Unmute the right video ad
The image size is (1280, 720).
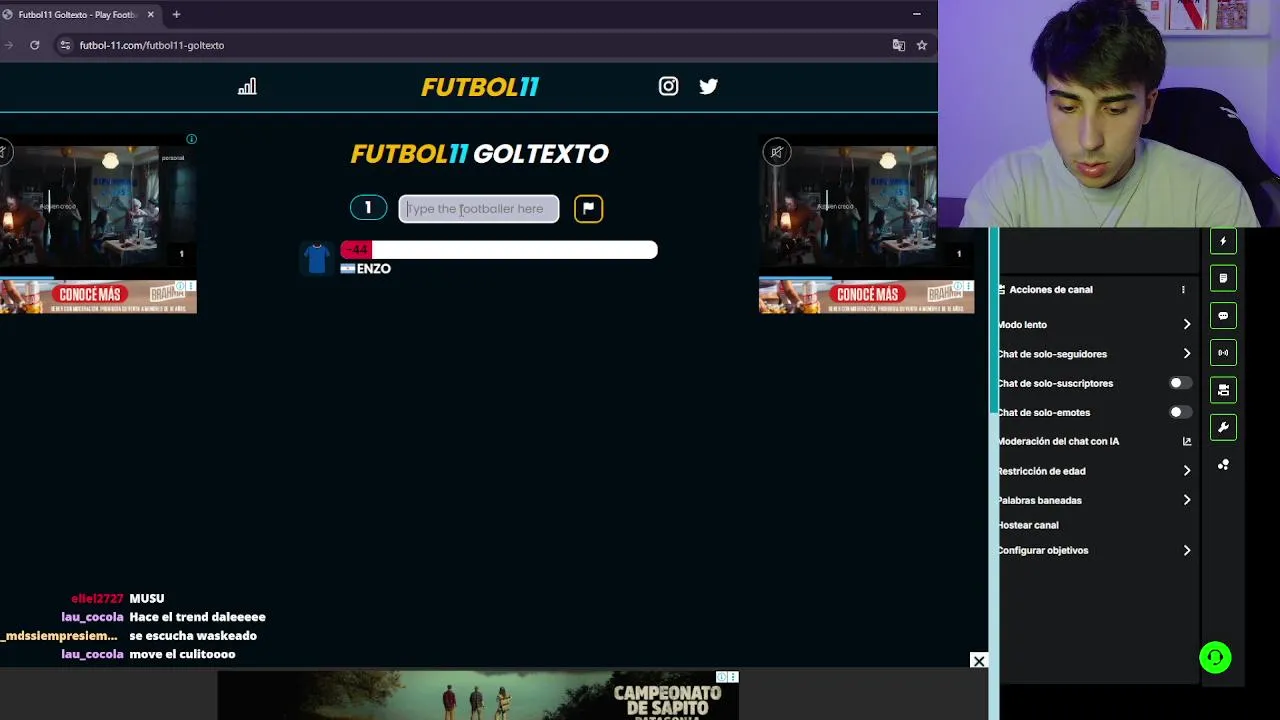pos(776,152)
